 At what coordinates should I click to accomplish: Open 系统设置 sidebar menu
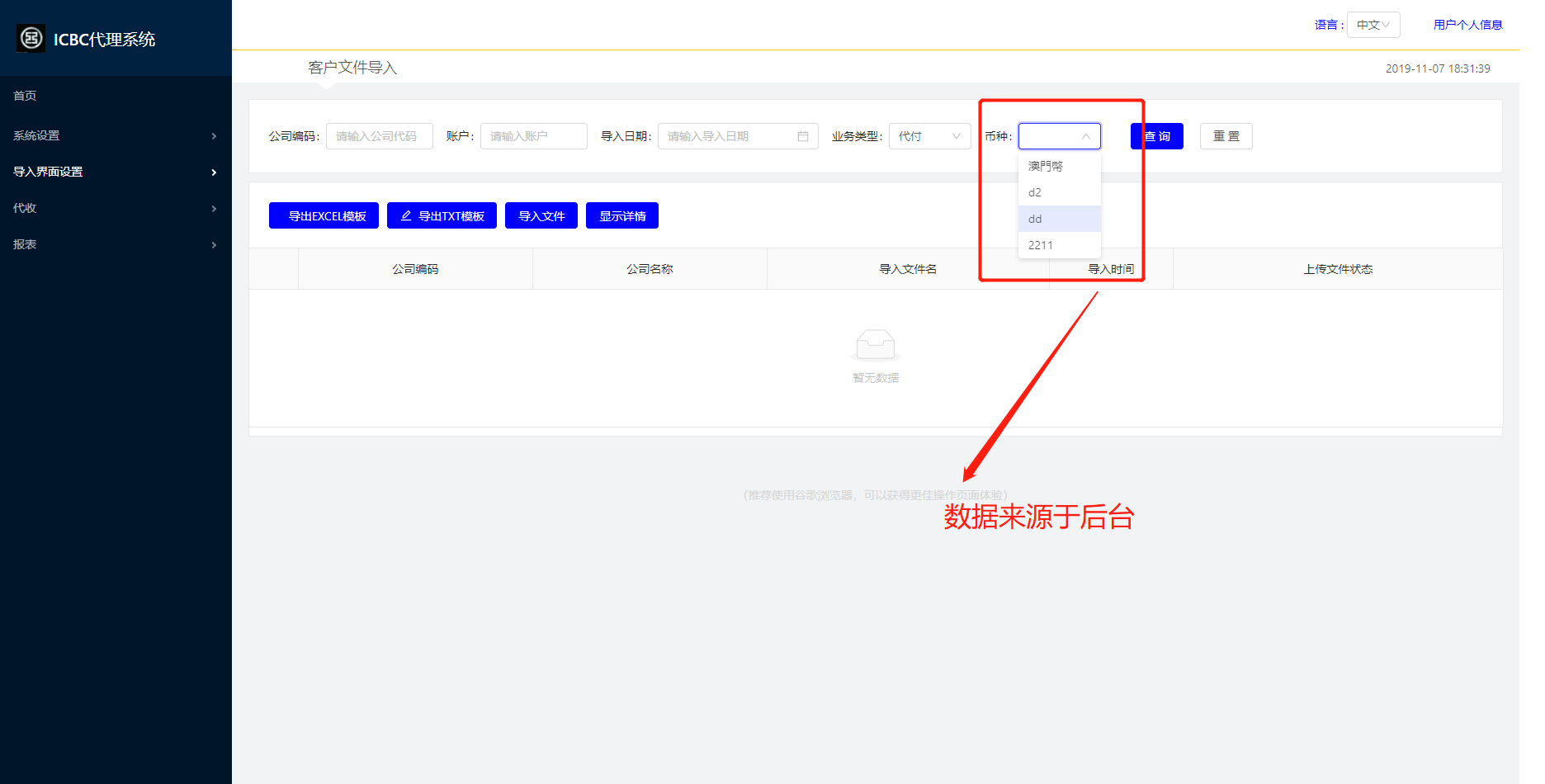coord(116,135)
